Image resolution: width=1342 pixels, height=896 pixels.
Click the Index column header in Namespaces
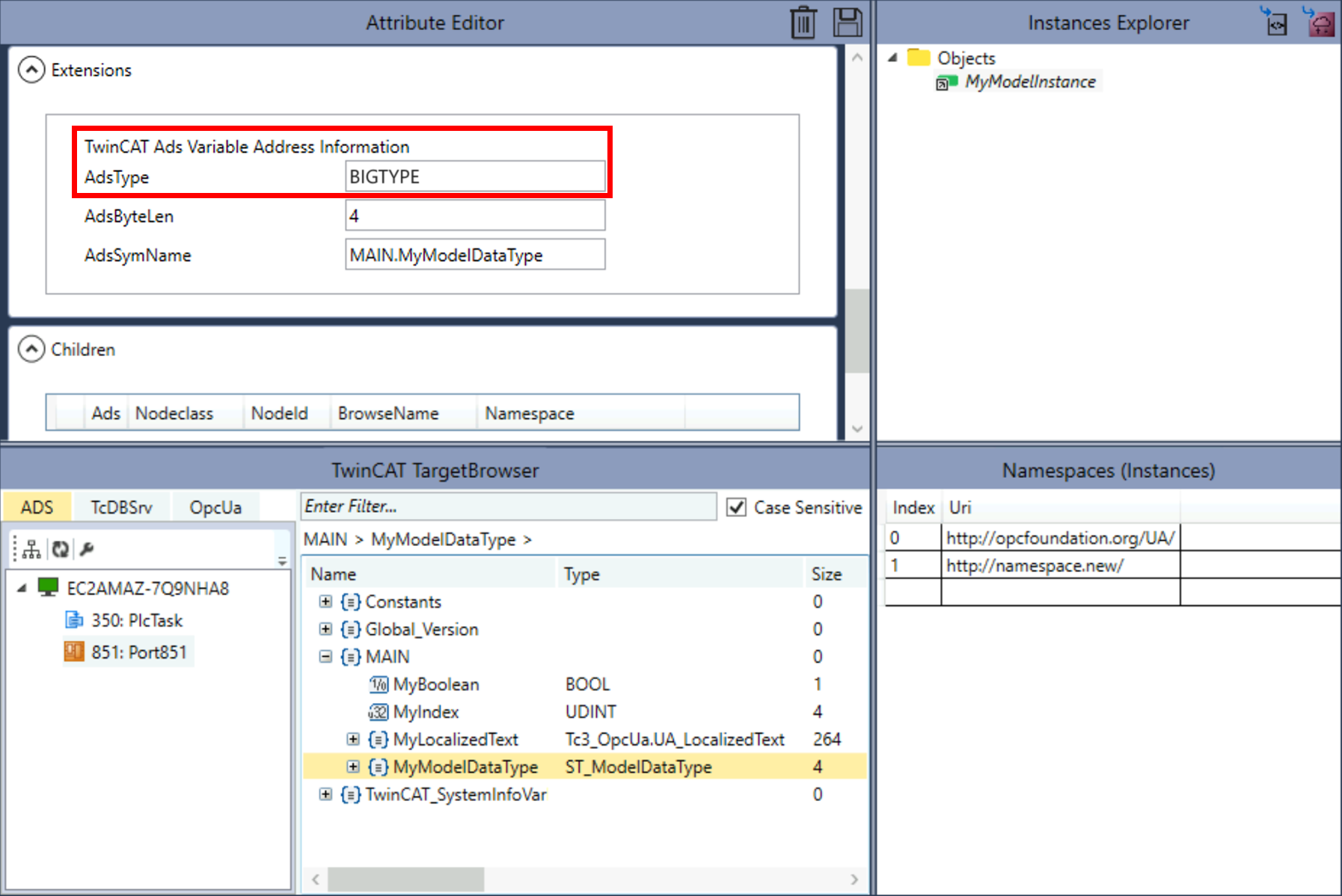pos(913,507)
